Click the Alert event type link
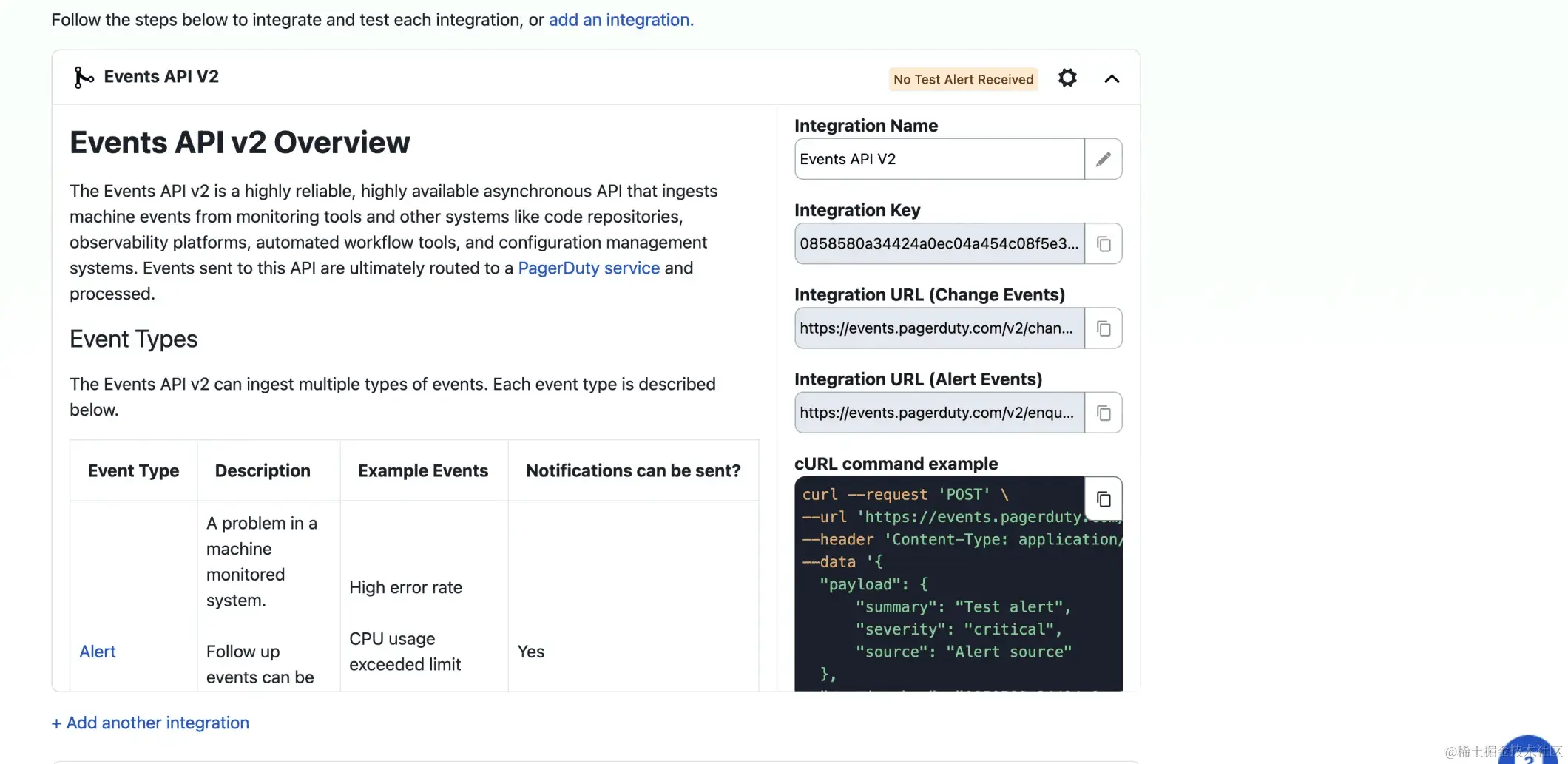1568x764 pixels. 98,652
